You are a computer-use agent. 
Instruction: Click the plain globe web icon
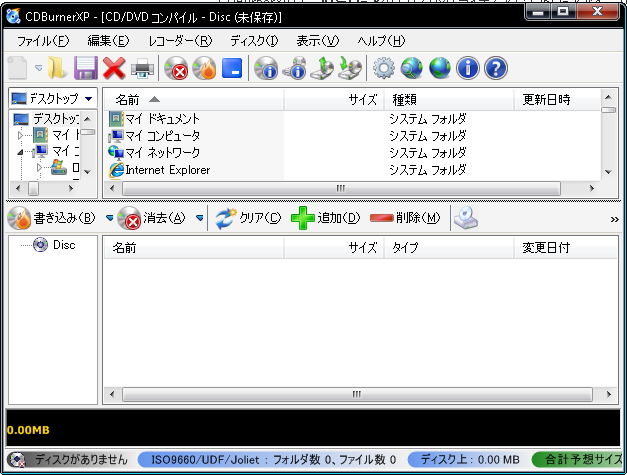tap(440, 68)
